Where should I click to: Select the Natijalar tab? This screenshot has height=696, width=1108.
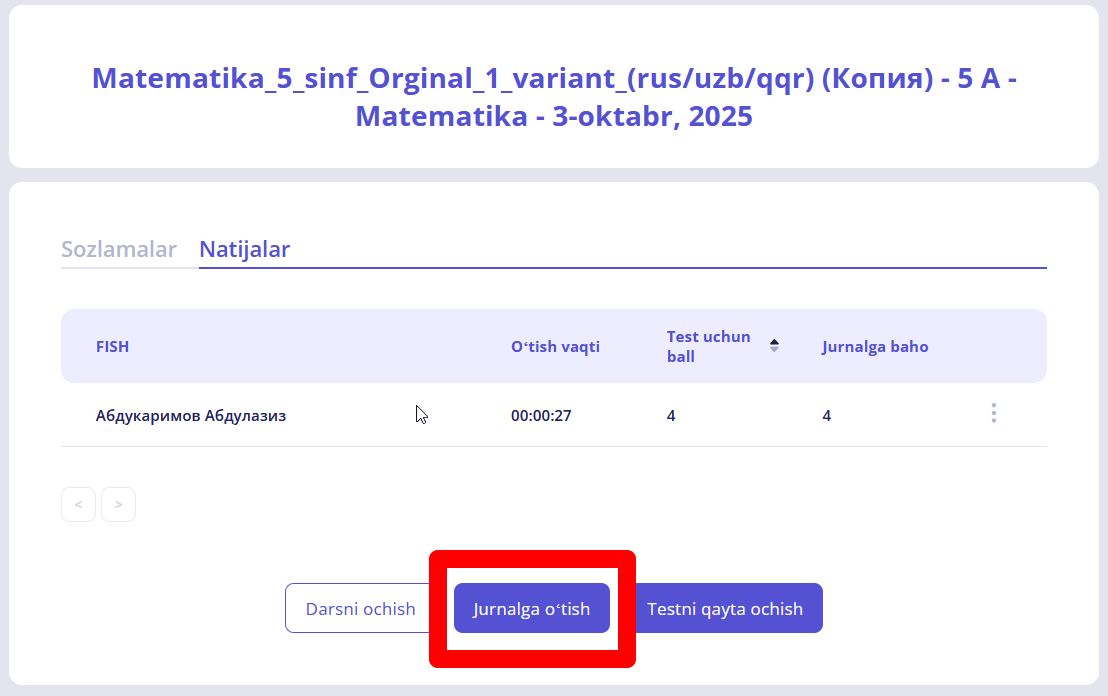pyautogui.click(x=244, y=249)
